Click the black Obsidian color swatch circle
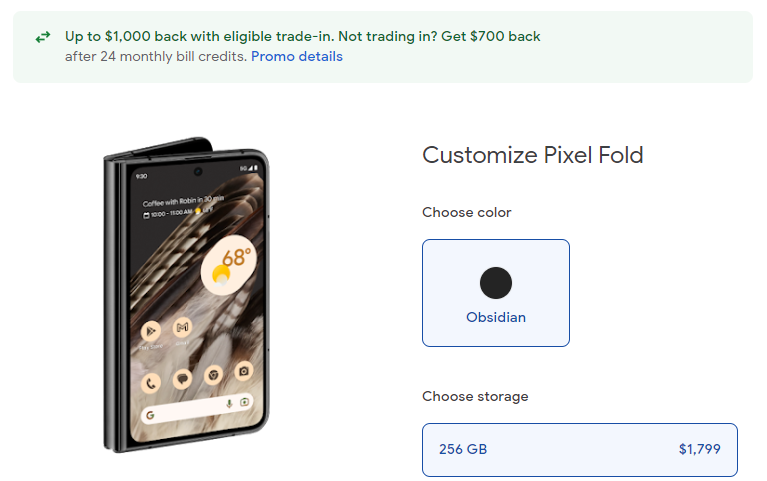This screenshot has width=767, height=481. tap(496, 283)
